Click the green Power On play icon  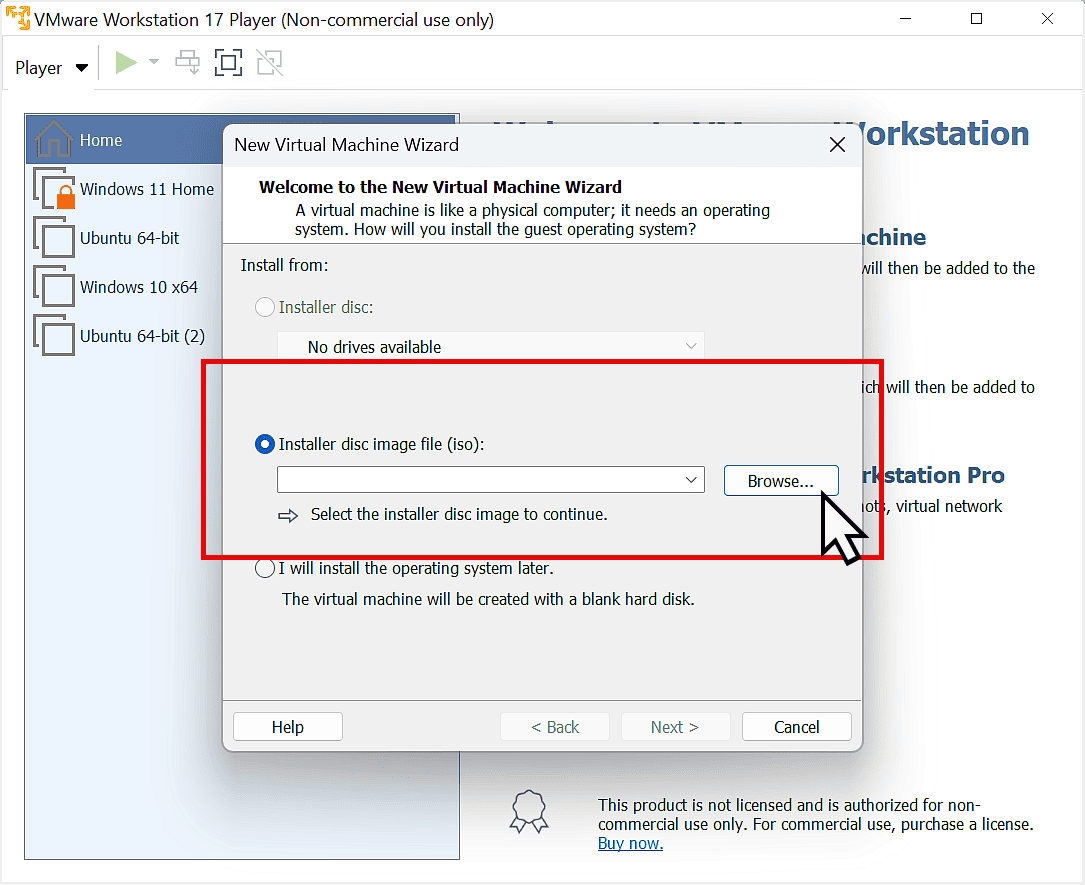click(126, 64)
